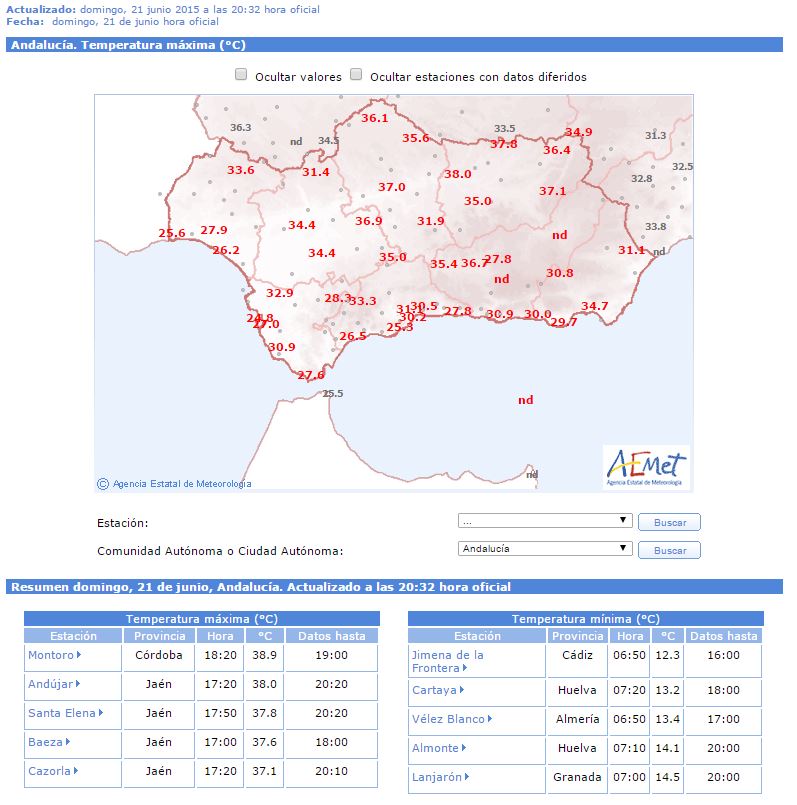Open the Comunidad Autónoma dropdown showing Andalucía
Screen dimensions: 797x805
tap(545, 549)
